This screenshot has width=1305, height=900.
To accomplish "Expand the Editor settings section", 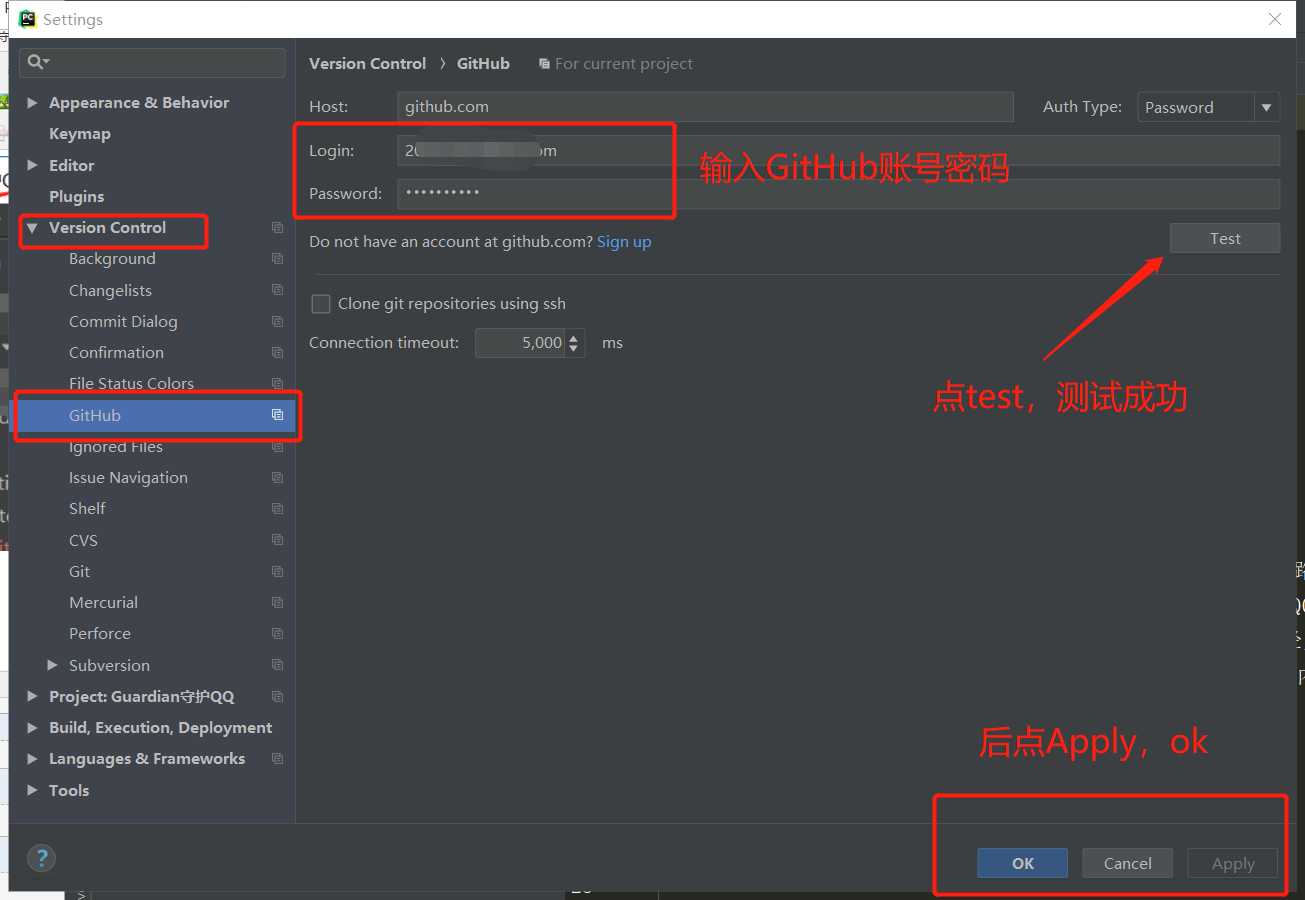I will pyautogui.click(x=32, y=165).
